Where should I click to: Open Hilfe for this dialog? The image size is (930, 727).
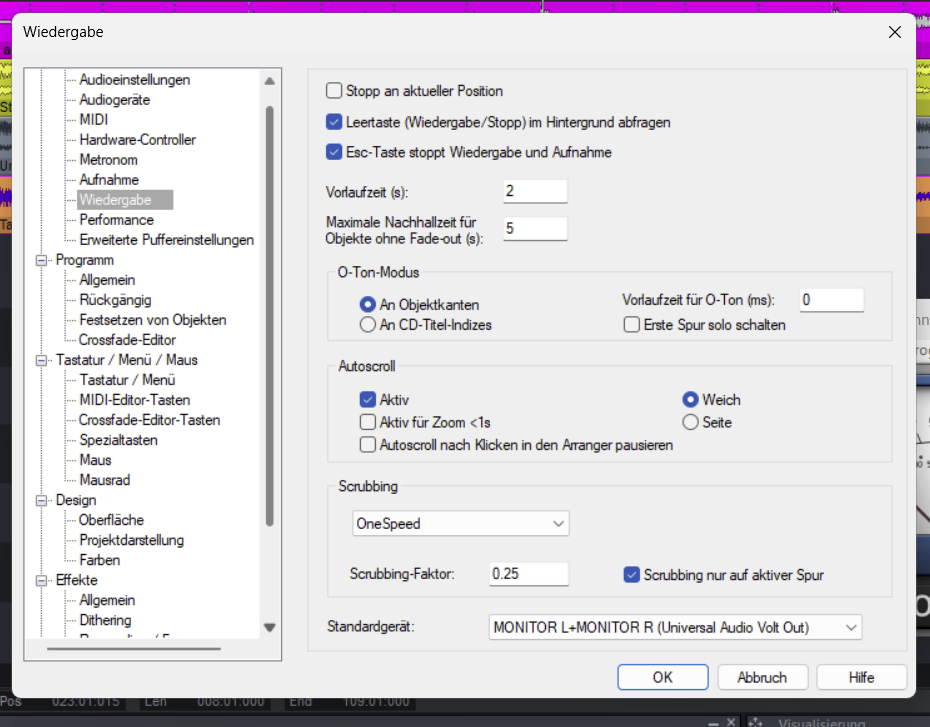click(x=861, y=677)
